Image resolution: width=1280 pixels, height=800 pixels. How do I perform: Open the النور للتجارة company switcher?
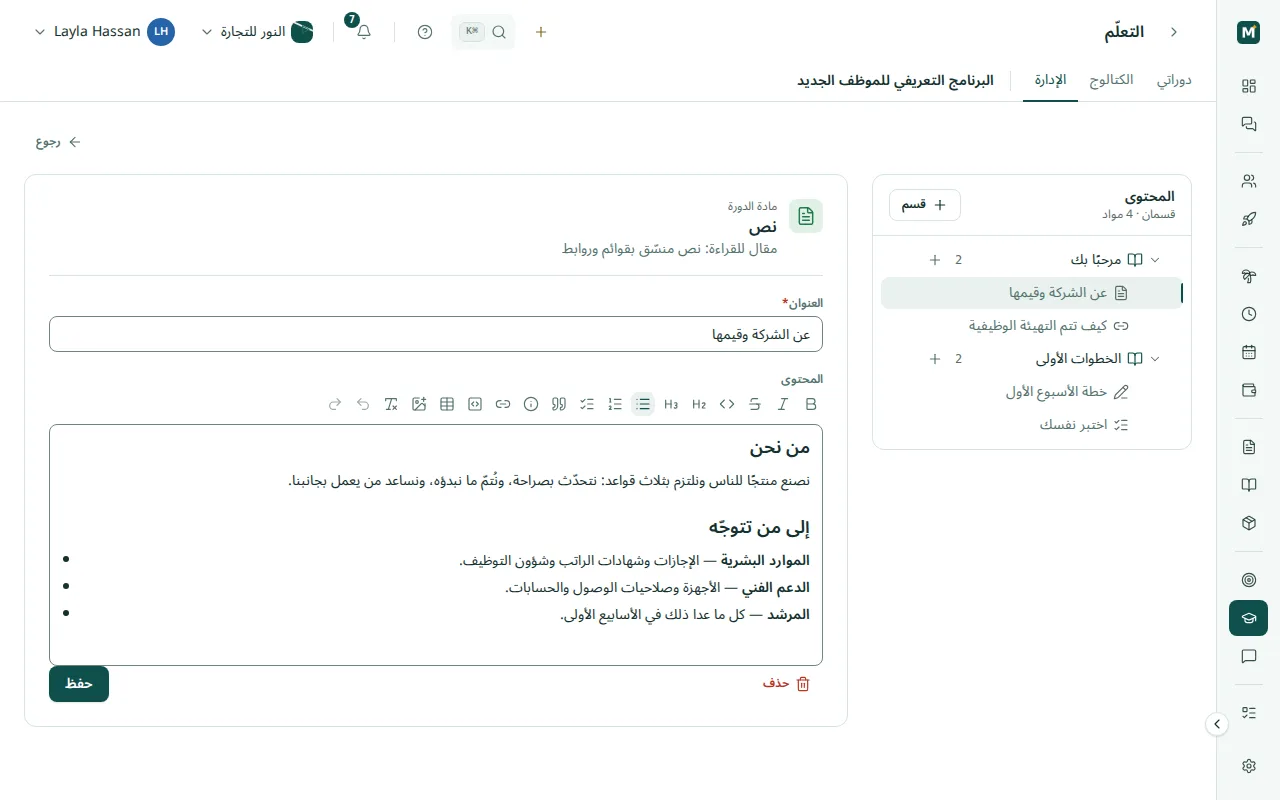(258, 32)
